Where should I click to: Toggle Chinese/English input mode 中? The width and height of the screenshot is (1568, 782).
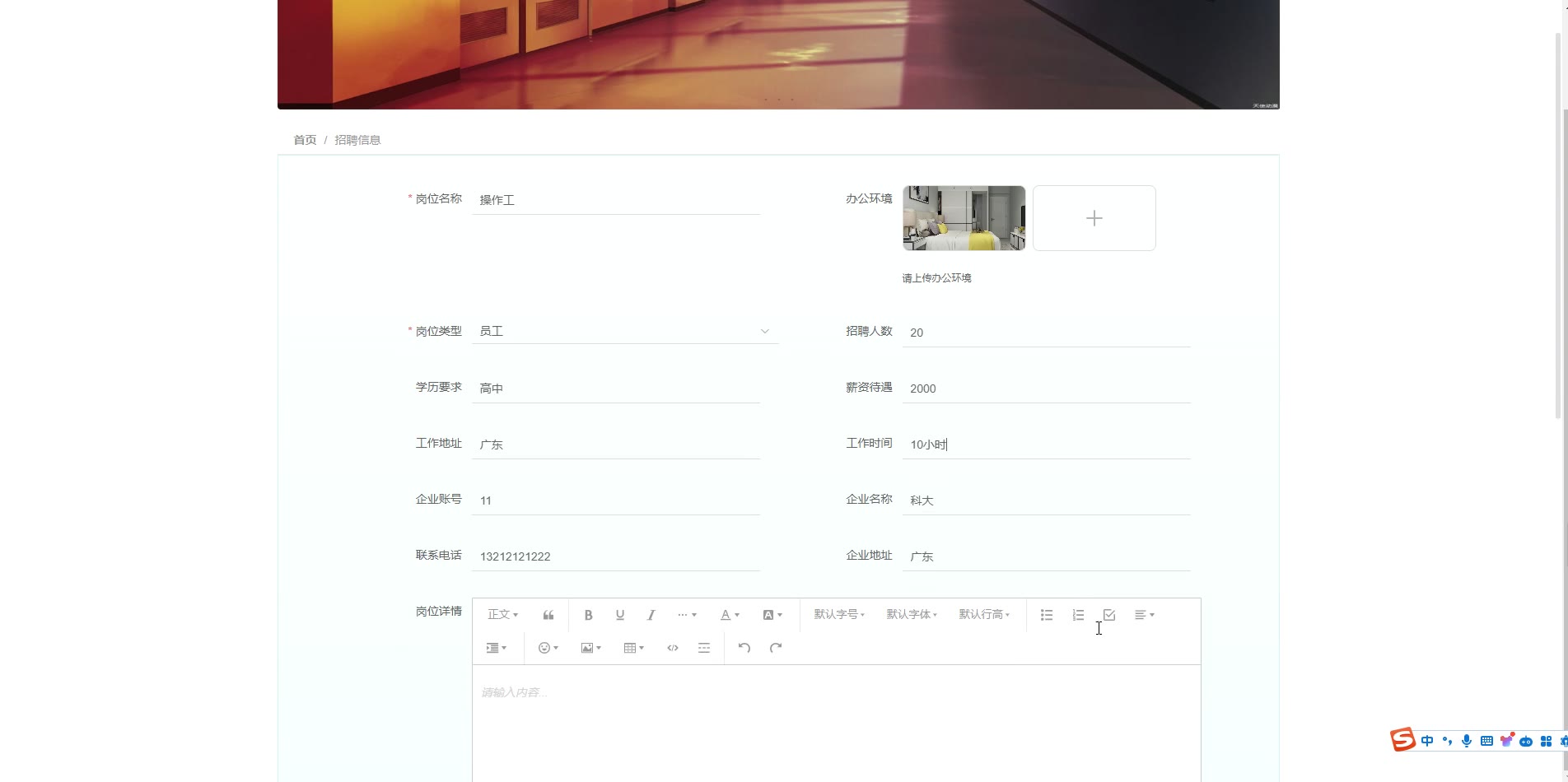tap(1427, 741)
